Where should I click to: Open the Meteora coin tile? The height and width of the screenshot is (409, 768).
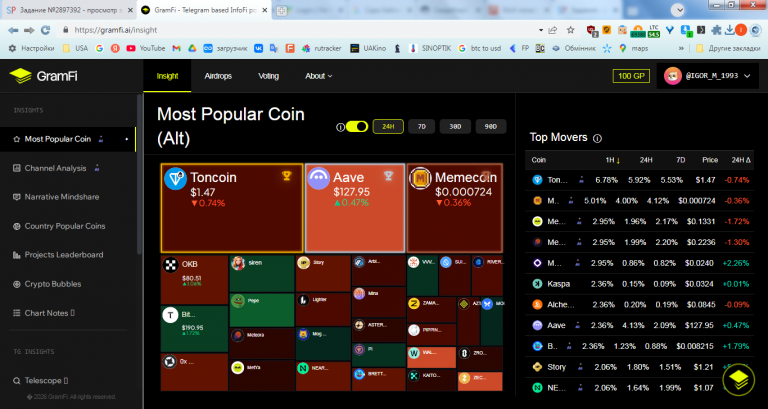click(x=262, y=343)
